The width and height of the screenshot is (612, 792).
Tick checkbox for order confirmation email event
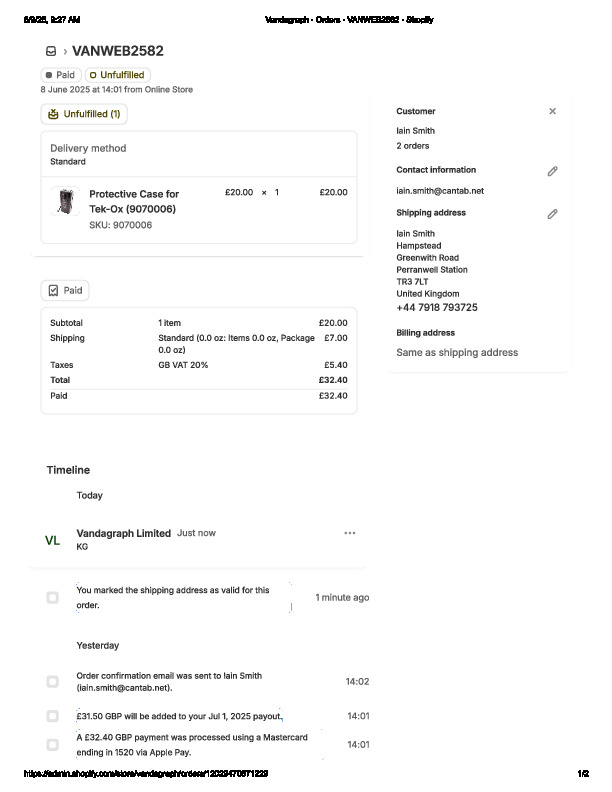[52, 682]
